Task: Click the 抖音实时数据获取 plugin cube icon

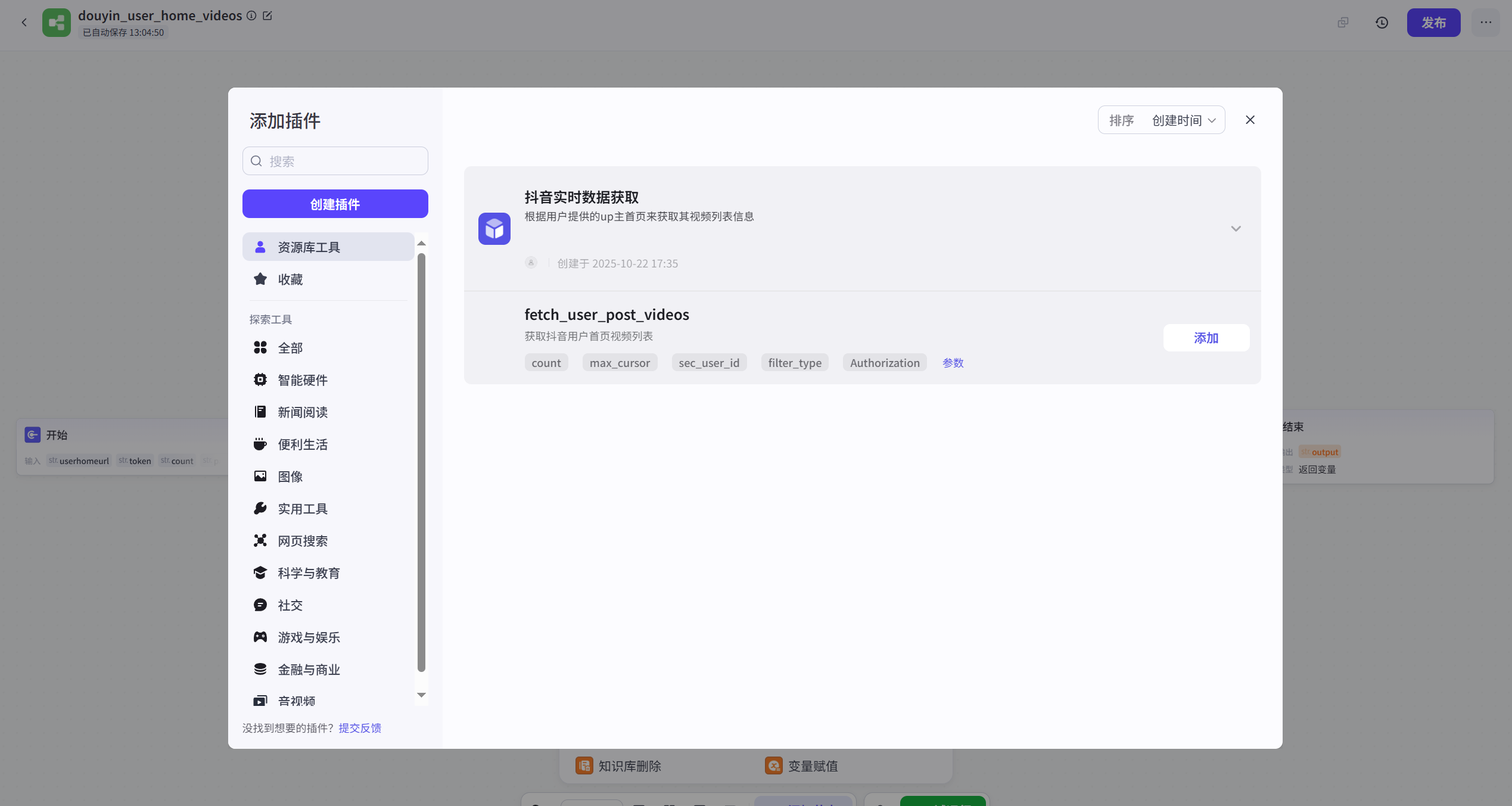Action: click(x=494, y=229)
